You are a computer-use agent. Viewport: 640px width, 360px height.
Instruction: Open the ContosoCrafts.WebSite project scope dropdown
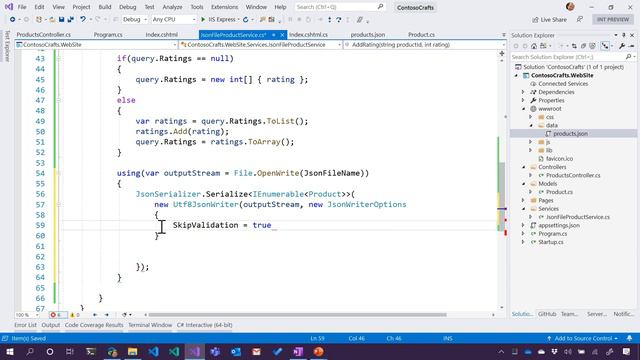coord(96,44)
